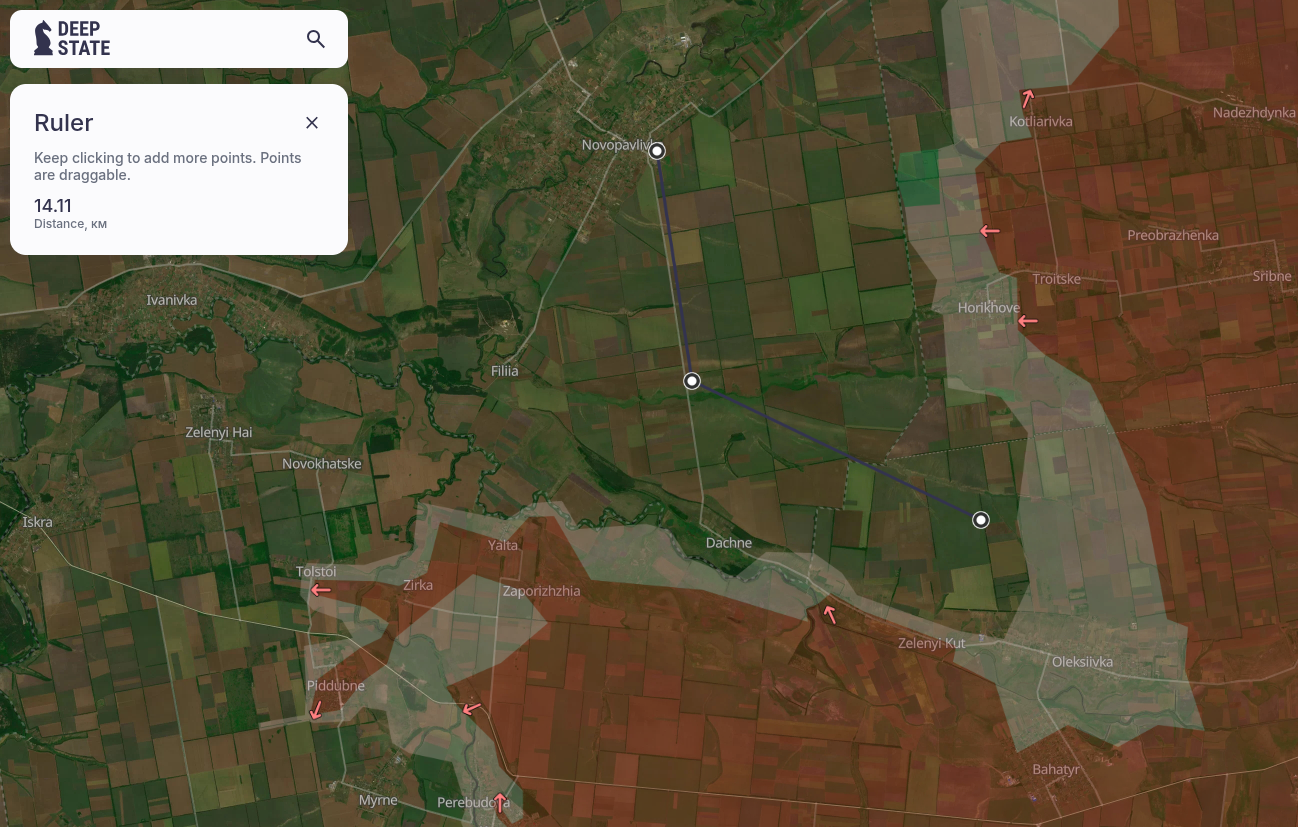Screen dimensions: 1298x827
Task: Click the Bahatyr map label
Action: [1056, 770]
